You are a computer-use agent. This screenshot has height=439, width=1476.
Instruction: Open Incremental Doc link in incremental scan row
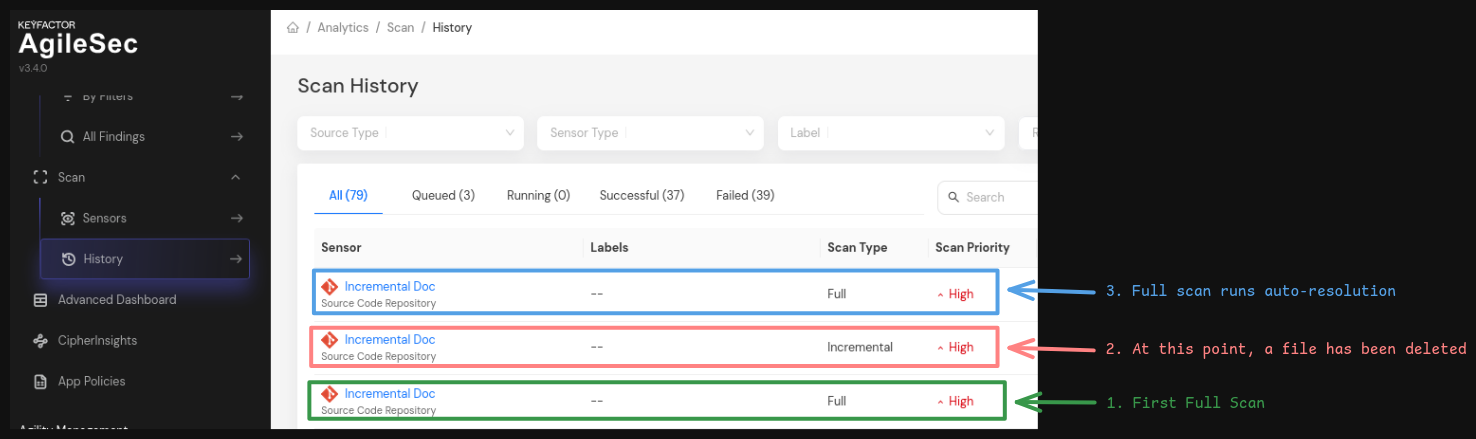pos(390,340)
